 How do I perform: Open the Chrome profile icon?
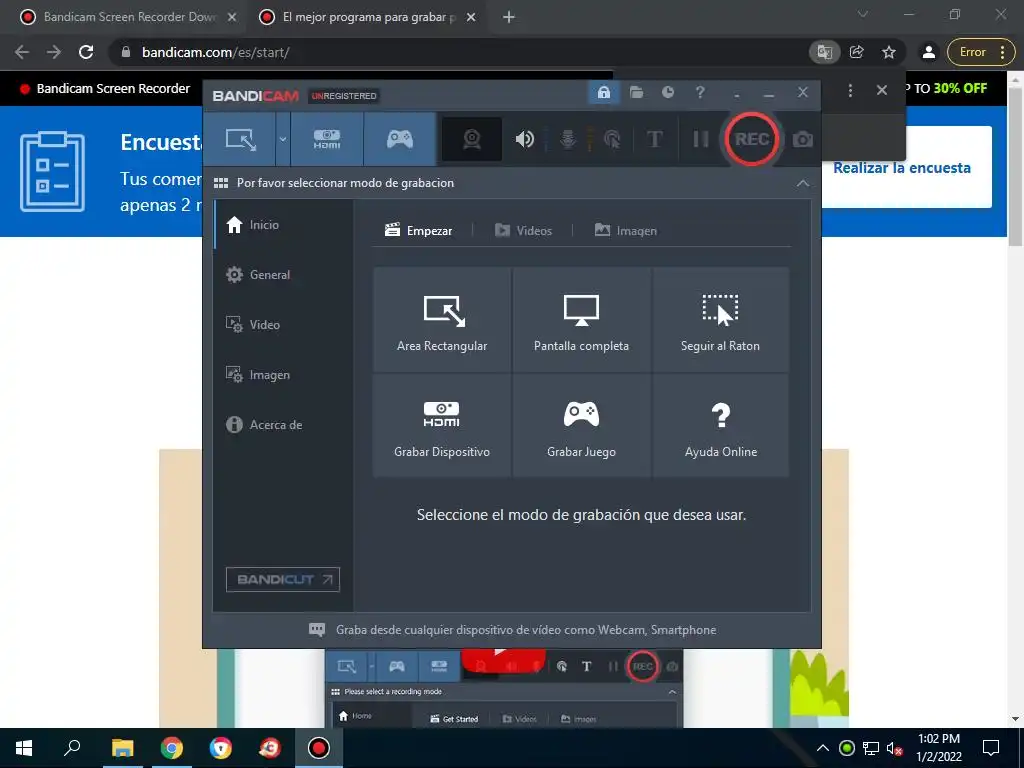pos(928,52)
